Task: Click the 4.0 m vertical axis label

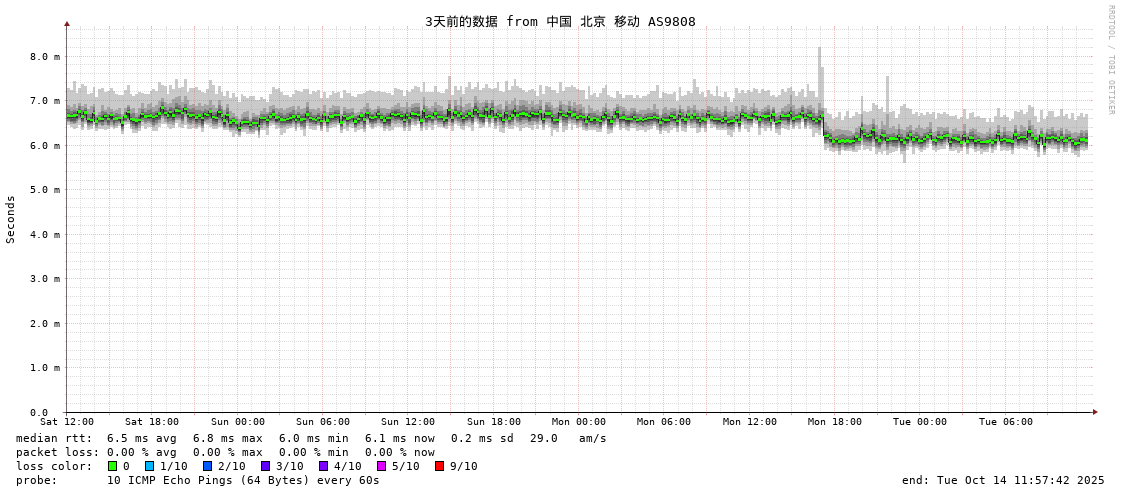Action: [x=45, y=234]
